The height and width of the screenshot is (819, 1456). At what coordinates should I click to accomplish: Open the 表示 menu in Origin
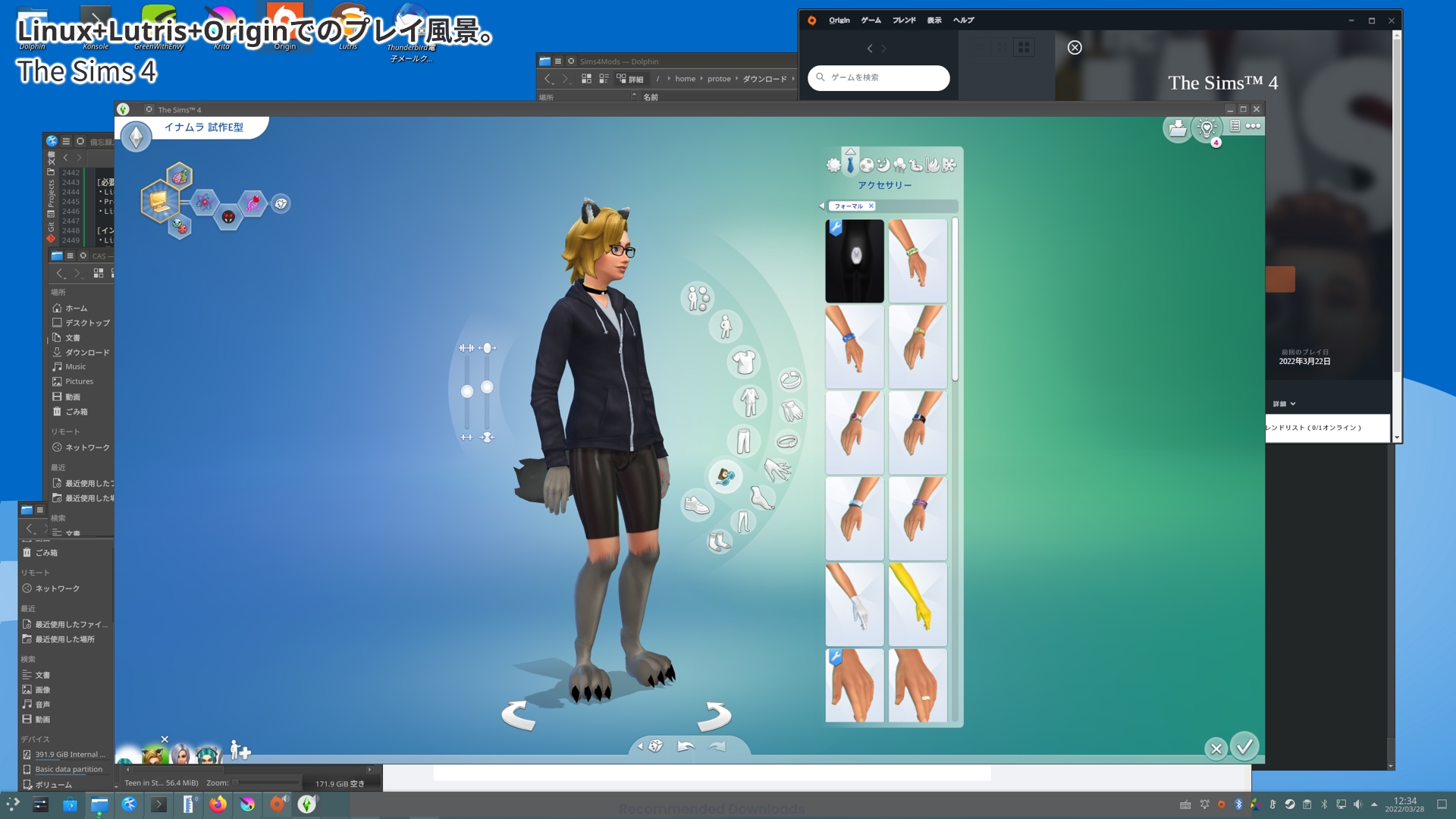tap(933, 20)
